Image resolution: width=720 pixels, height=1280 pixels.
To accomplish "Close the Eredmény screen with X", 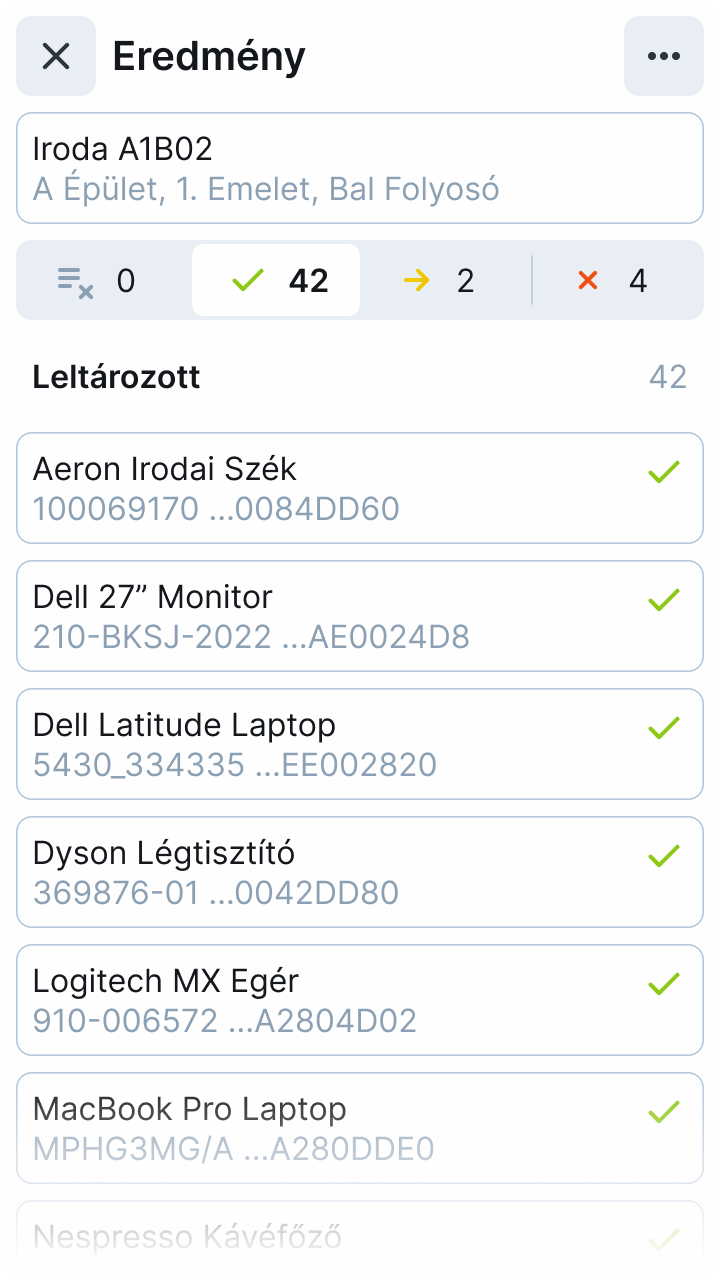I will point(56,56).
